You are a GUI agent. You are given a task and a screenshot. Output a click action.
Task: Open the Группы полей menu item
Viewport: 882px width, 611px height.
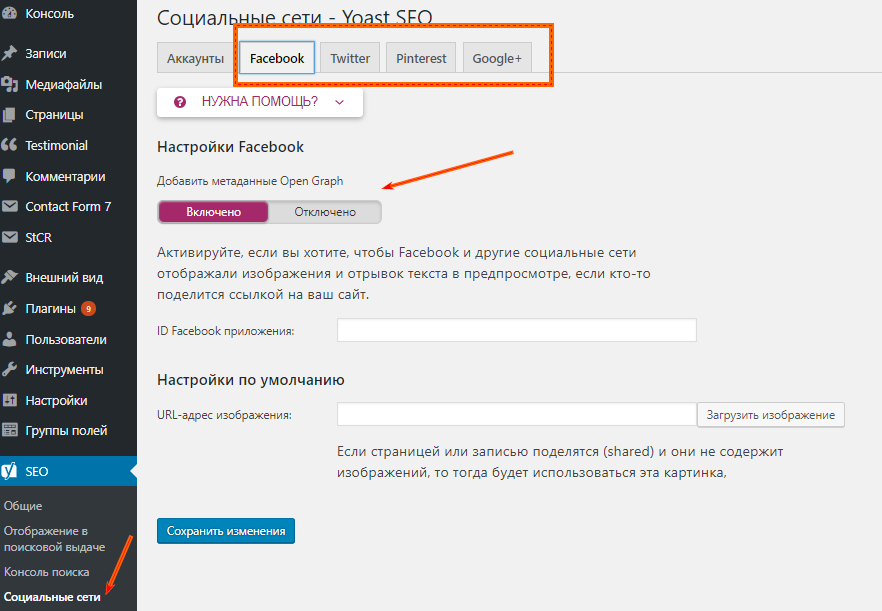pos(68,430)
